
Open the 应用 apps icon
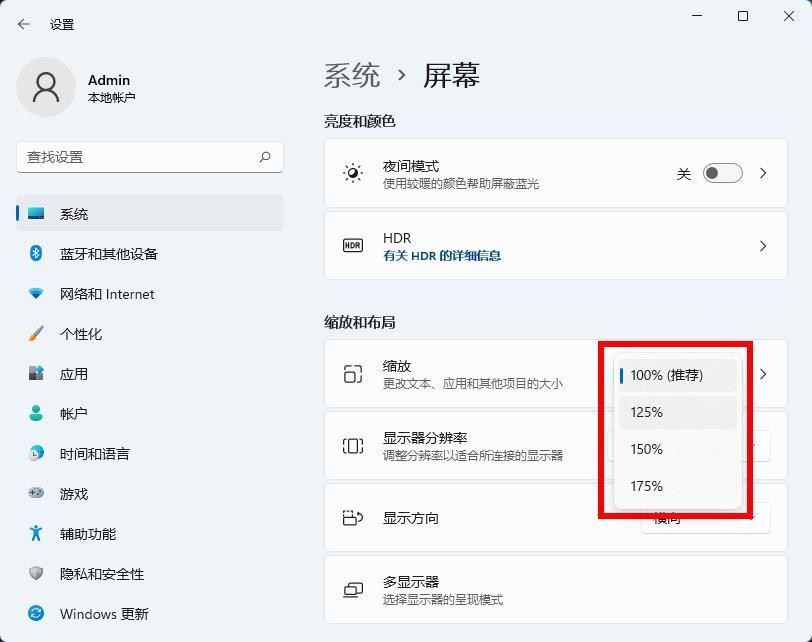[36, 374]
